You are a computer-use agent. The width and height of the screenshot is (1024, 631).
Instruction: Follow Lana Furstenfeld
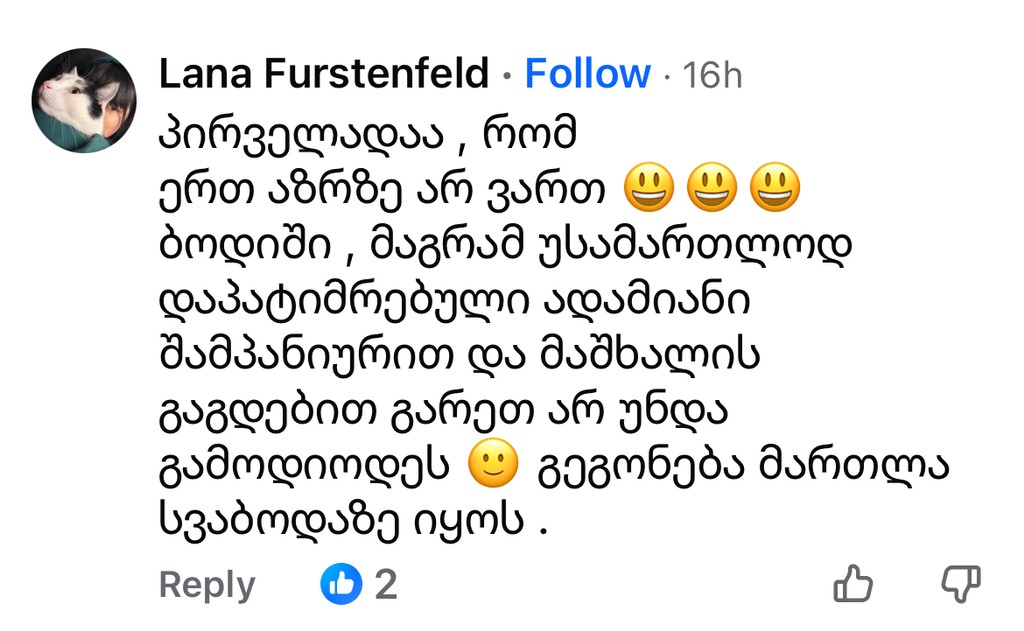pyautogui.click(x=587, y=74)
